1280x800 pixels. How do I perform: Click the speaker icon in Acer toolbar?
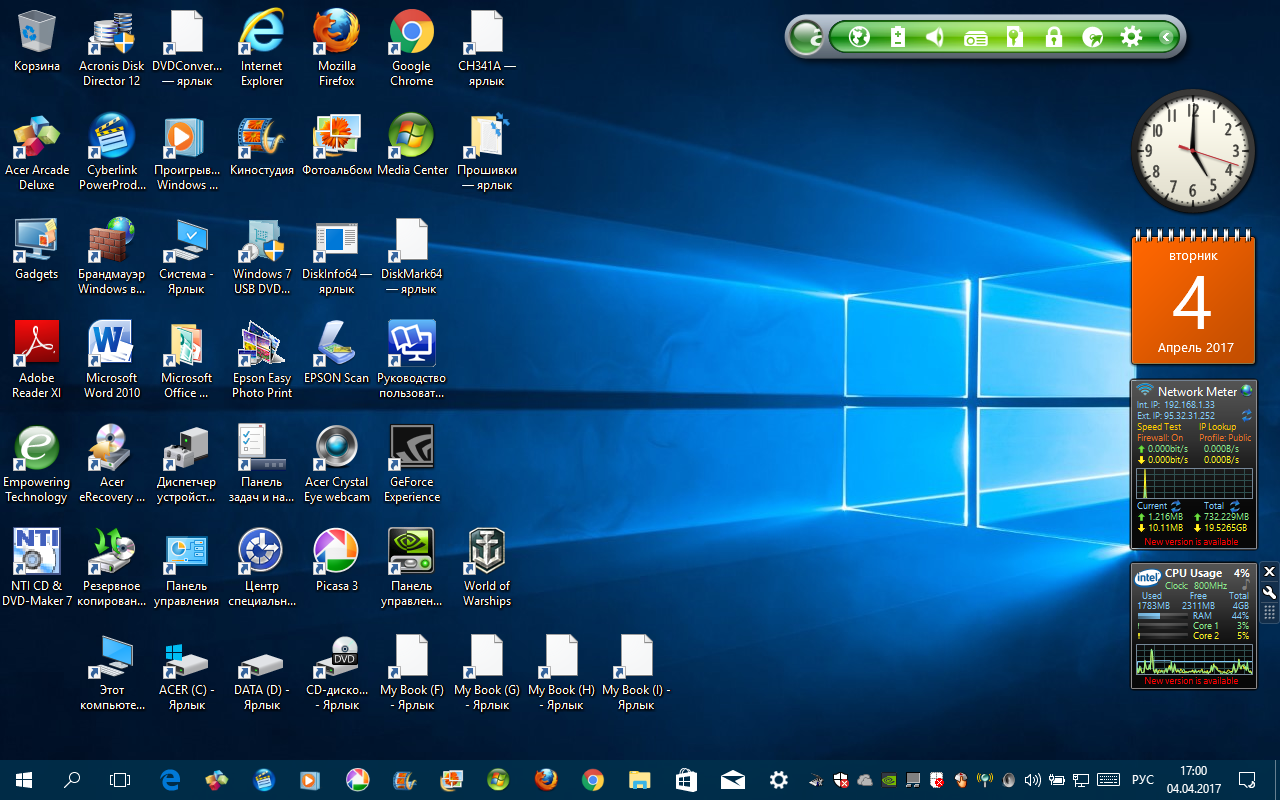click(x=936, y=37)
